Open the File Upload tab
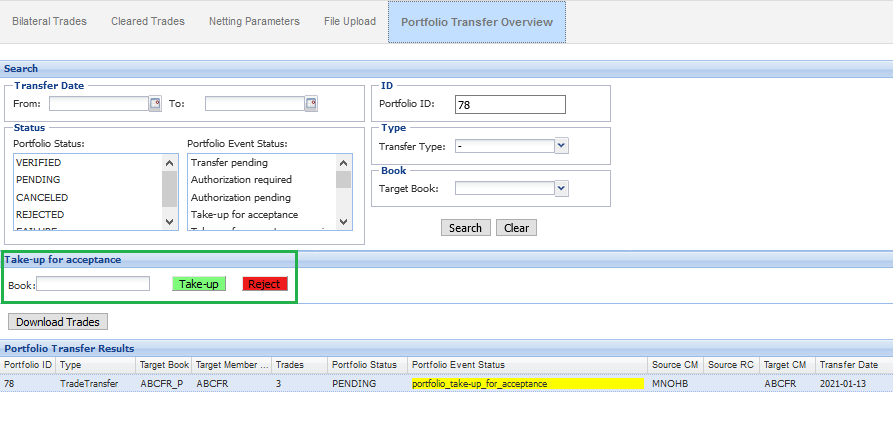This screenshot has width=893, height=425. tap(350, 21)
